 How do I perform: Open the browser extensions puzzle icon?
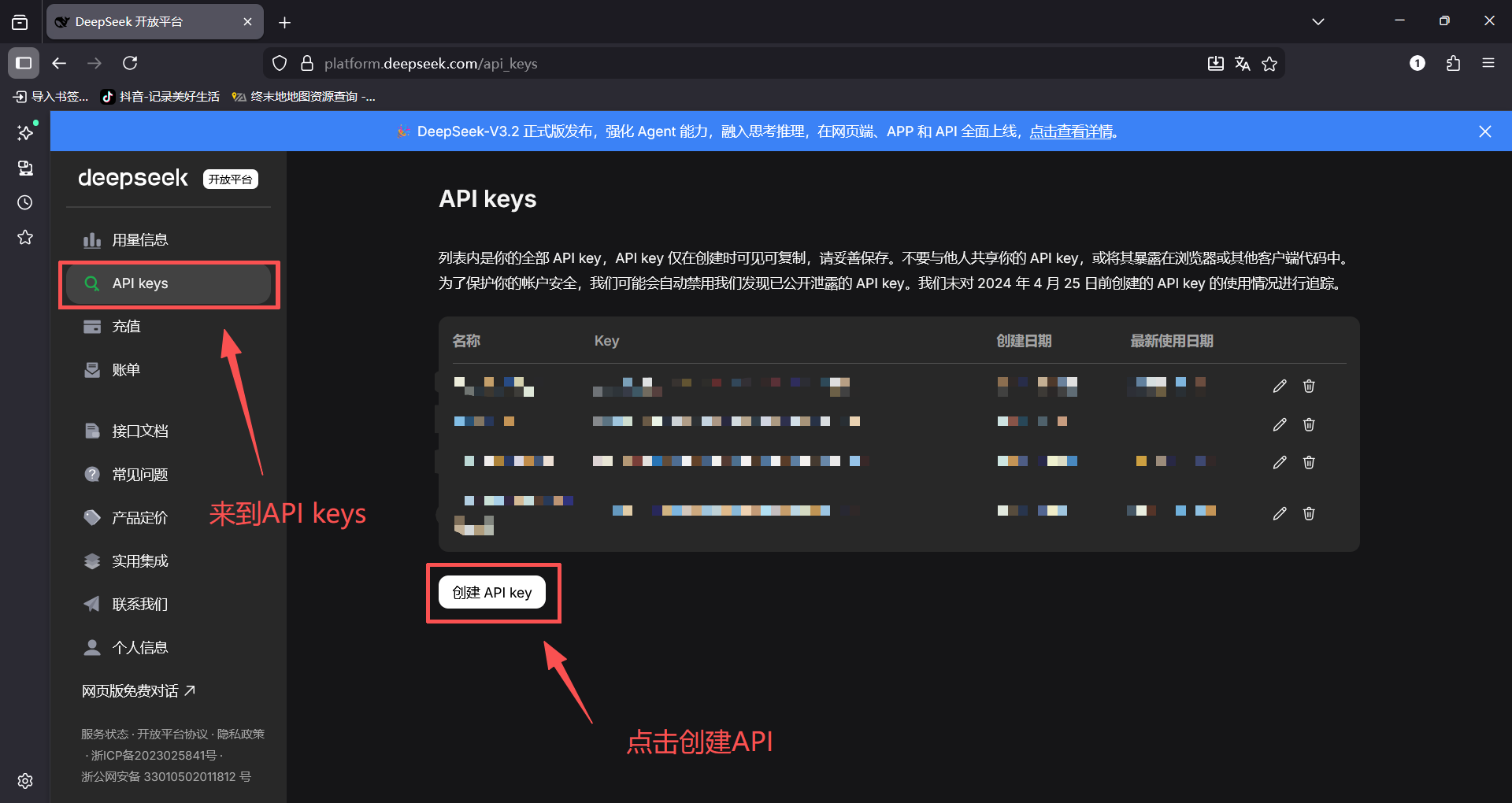pyautogui.click(x=1453, y=63)
